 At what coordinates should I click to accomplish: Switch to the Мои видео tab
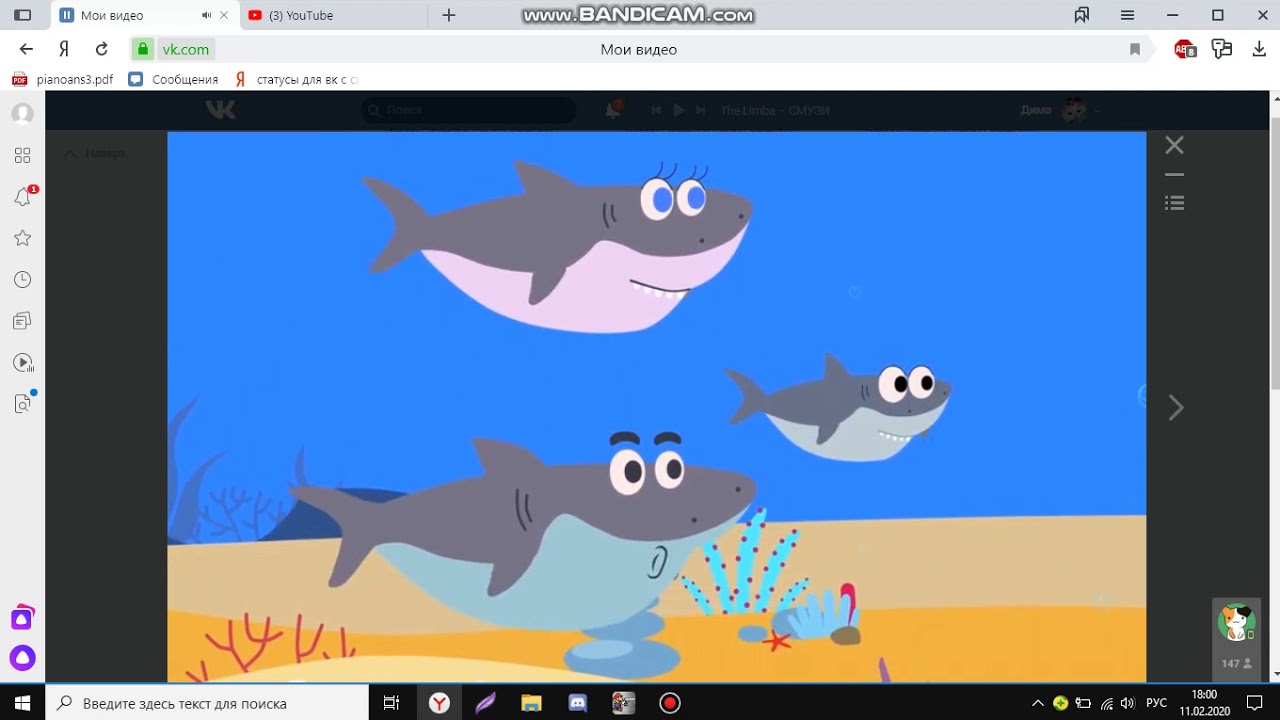(x=112, y=15)
